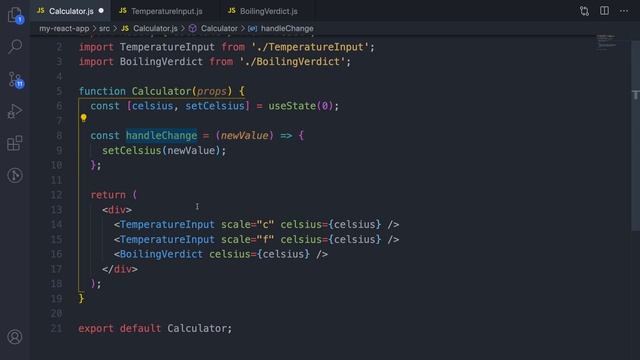Click export default Calculator; line
This screenshot has width=640, height=360.
pyautogui.click(x=155, y=328)
